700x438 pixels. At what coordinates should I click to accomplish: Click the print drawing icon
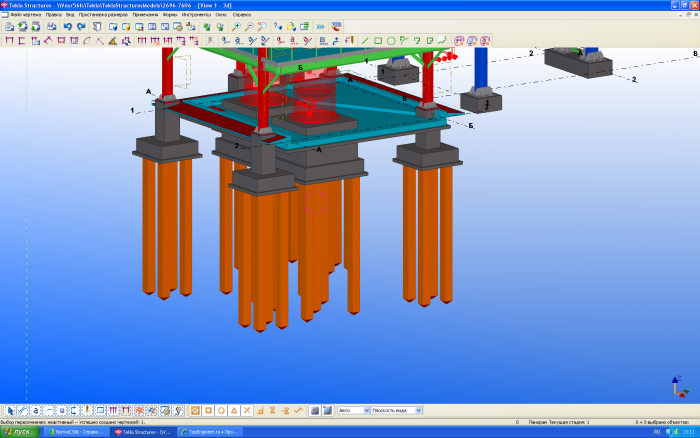pyautogui.click(x=52, y=27)
